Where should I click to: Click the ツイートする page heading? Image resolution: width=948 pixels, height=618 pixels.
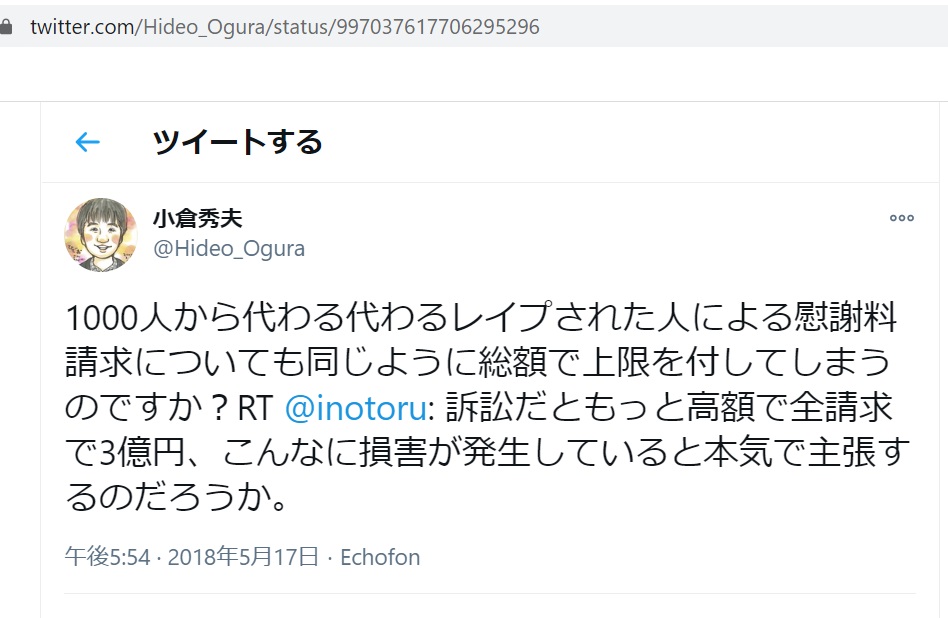point(237,143)
